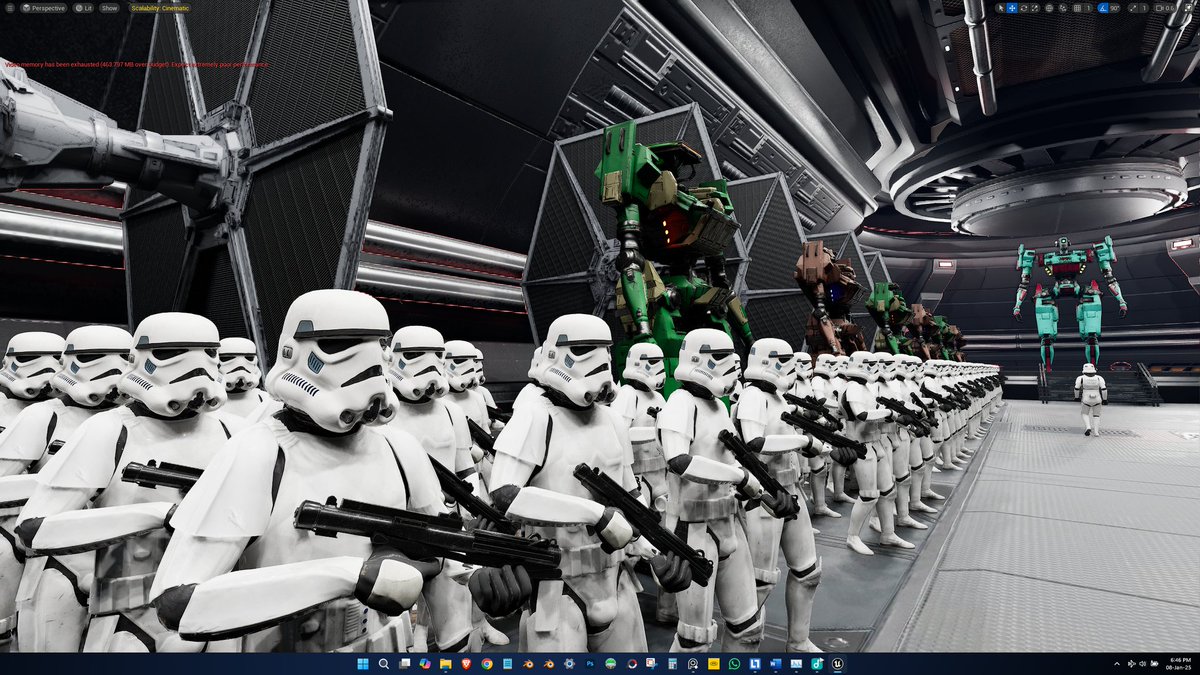This screenshot has height=675, width=1200.
Task: Open the Perspective view mode dropdown
Action: [x=42, y=7]
